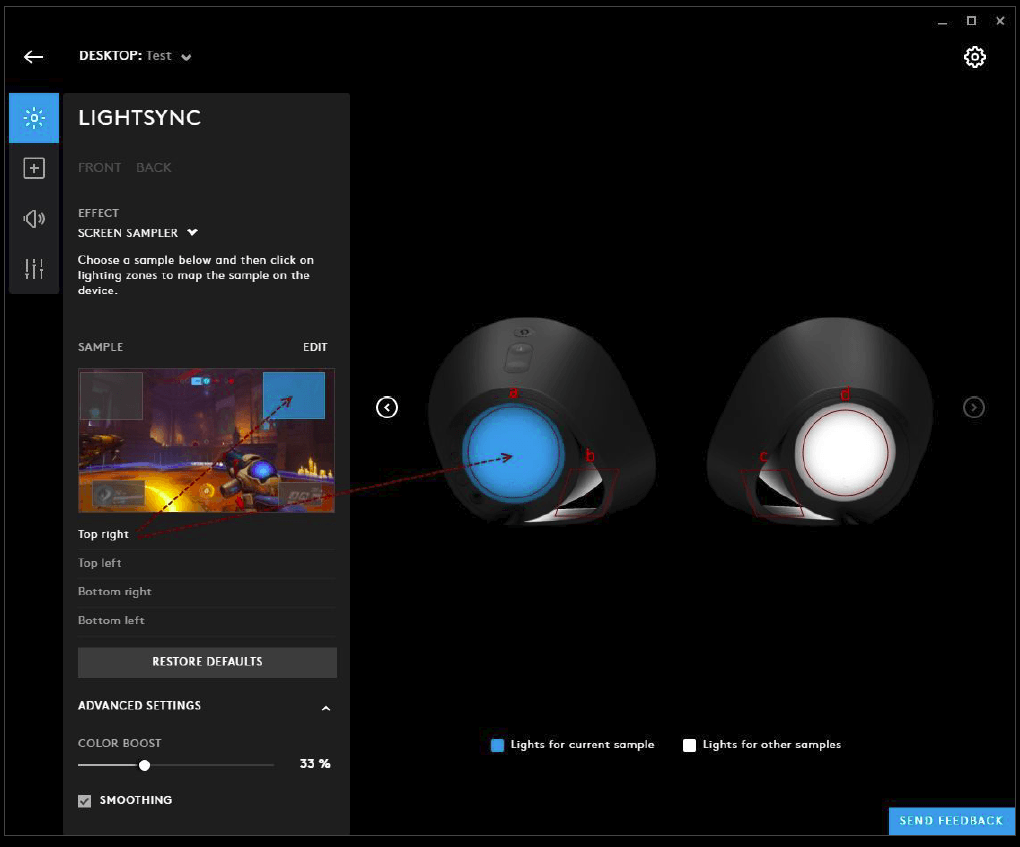Click the back arrow to exit LIGHTSYNC
This screenshot has width=1020, height=847.
pos(33,57)
